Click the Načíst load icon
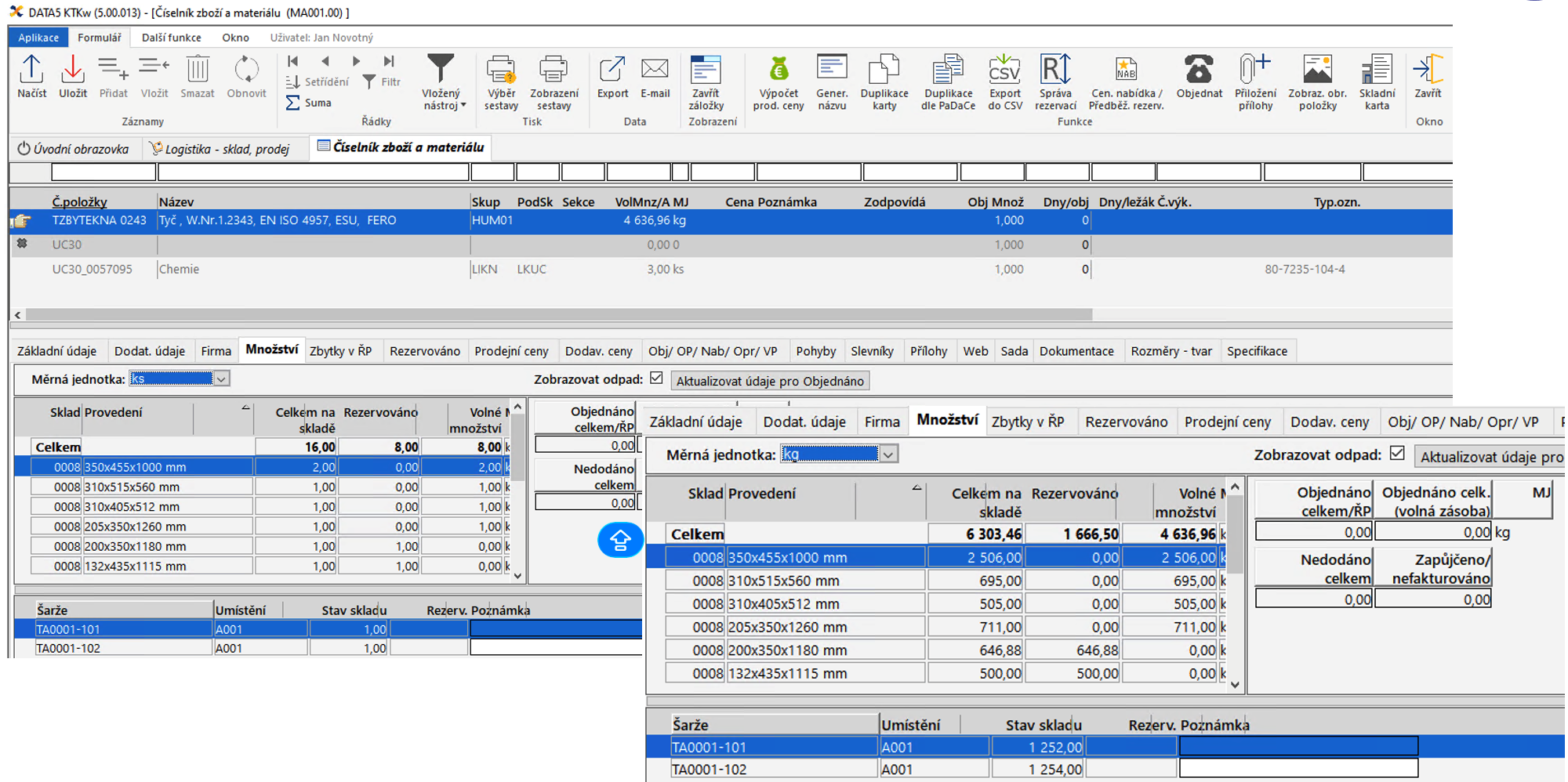The height and width of the screenshot is (782, 1568). click(31, 71)
